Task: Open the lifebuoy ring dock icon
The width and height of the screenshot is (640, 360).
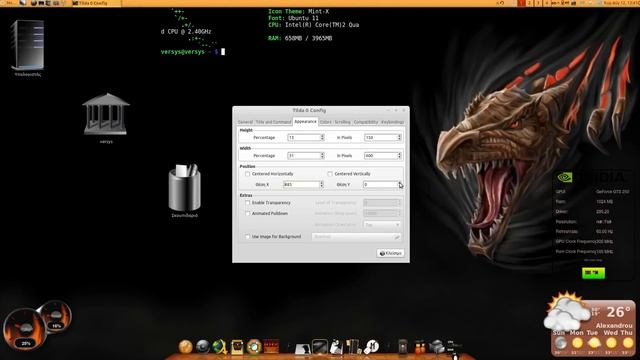Action: pyautogui.click(x=254, y=347)
